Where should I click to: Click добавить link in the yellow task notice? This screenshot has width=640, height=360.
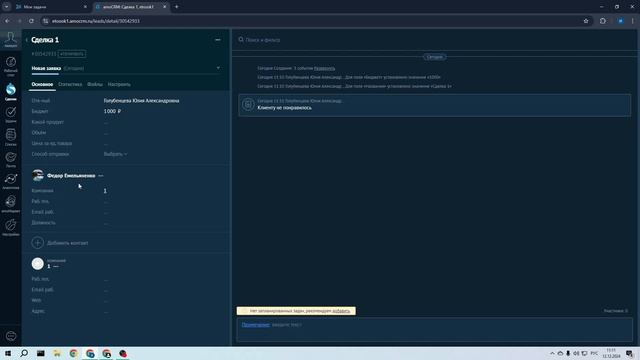pyautogui.click(x=341, y=311)
